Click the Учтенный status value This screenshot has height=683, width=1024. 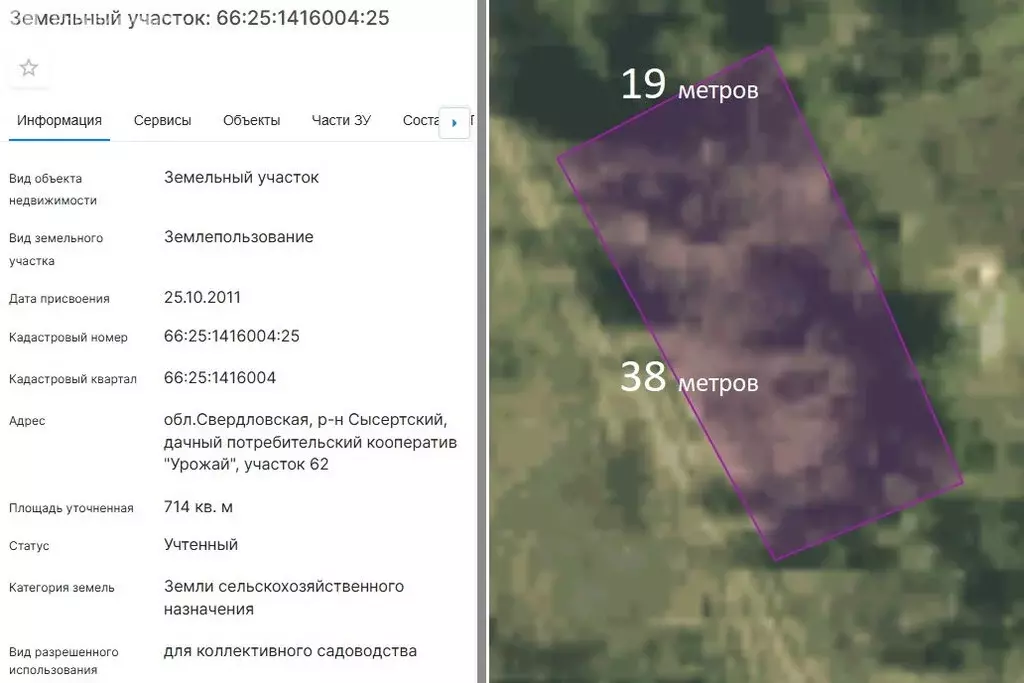(201, 545)
